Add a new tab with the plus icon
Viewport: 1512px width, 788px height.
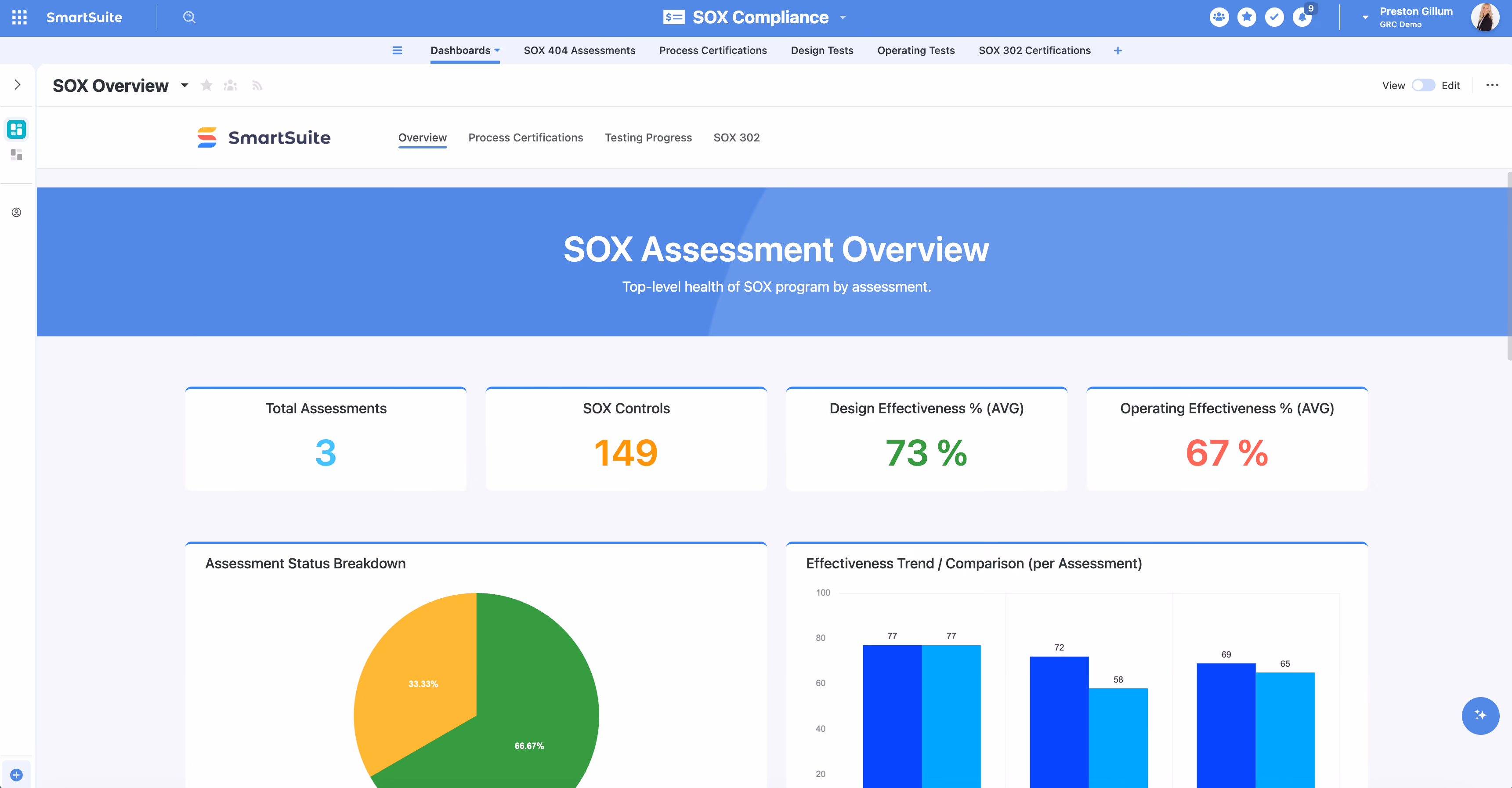click(1118, 51)
